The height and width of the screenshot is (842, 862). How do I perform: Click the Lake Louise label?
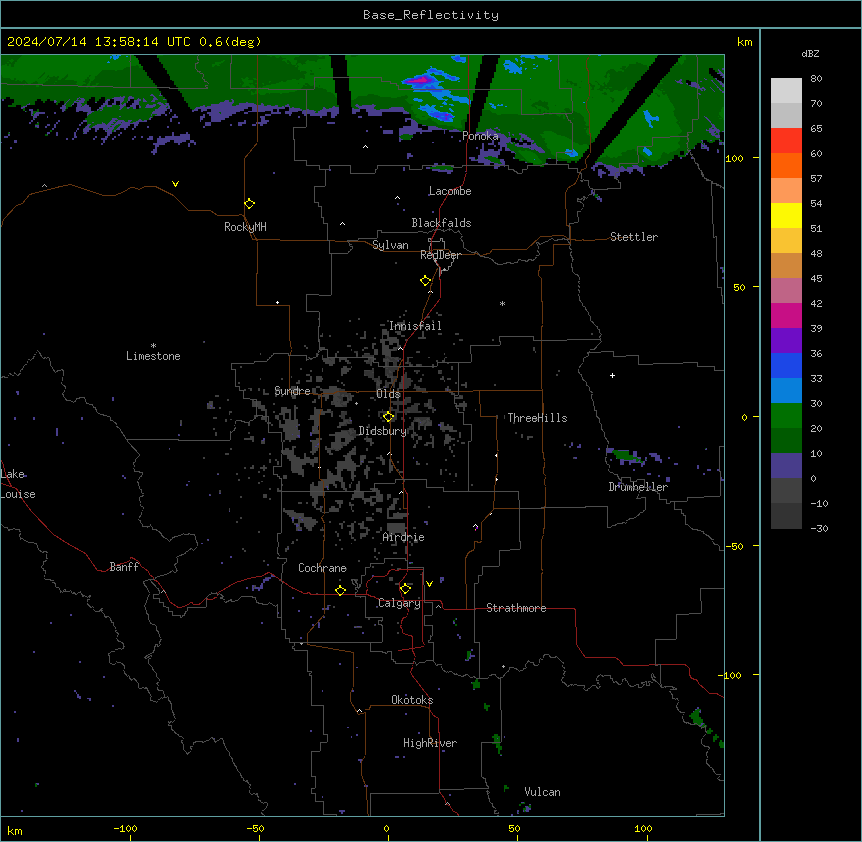tap(18, 484)
